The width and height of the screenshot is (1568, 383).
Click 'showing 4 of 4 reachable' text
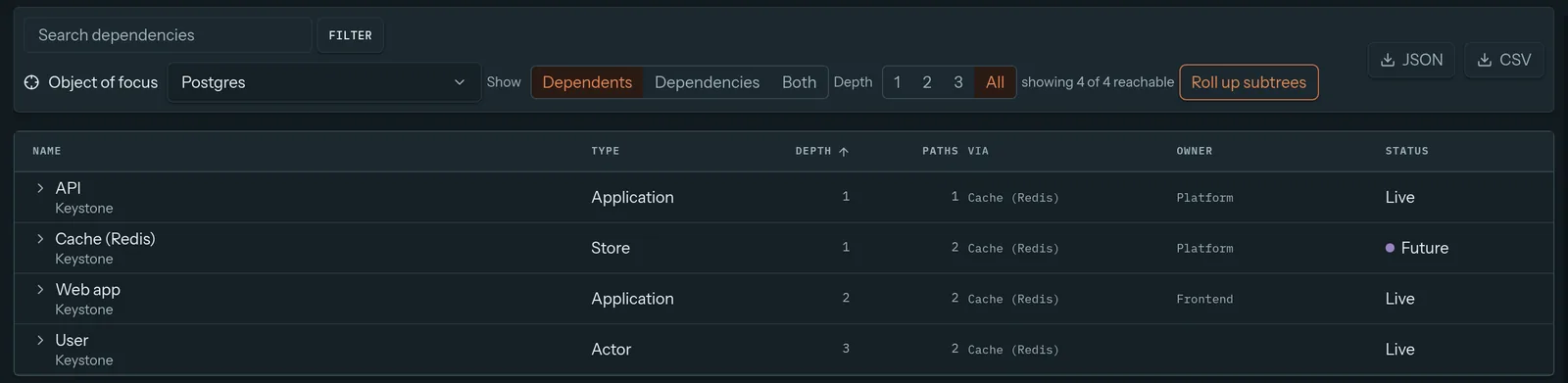click(1098, 82)
